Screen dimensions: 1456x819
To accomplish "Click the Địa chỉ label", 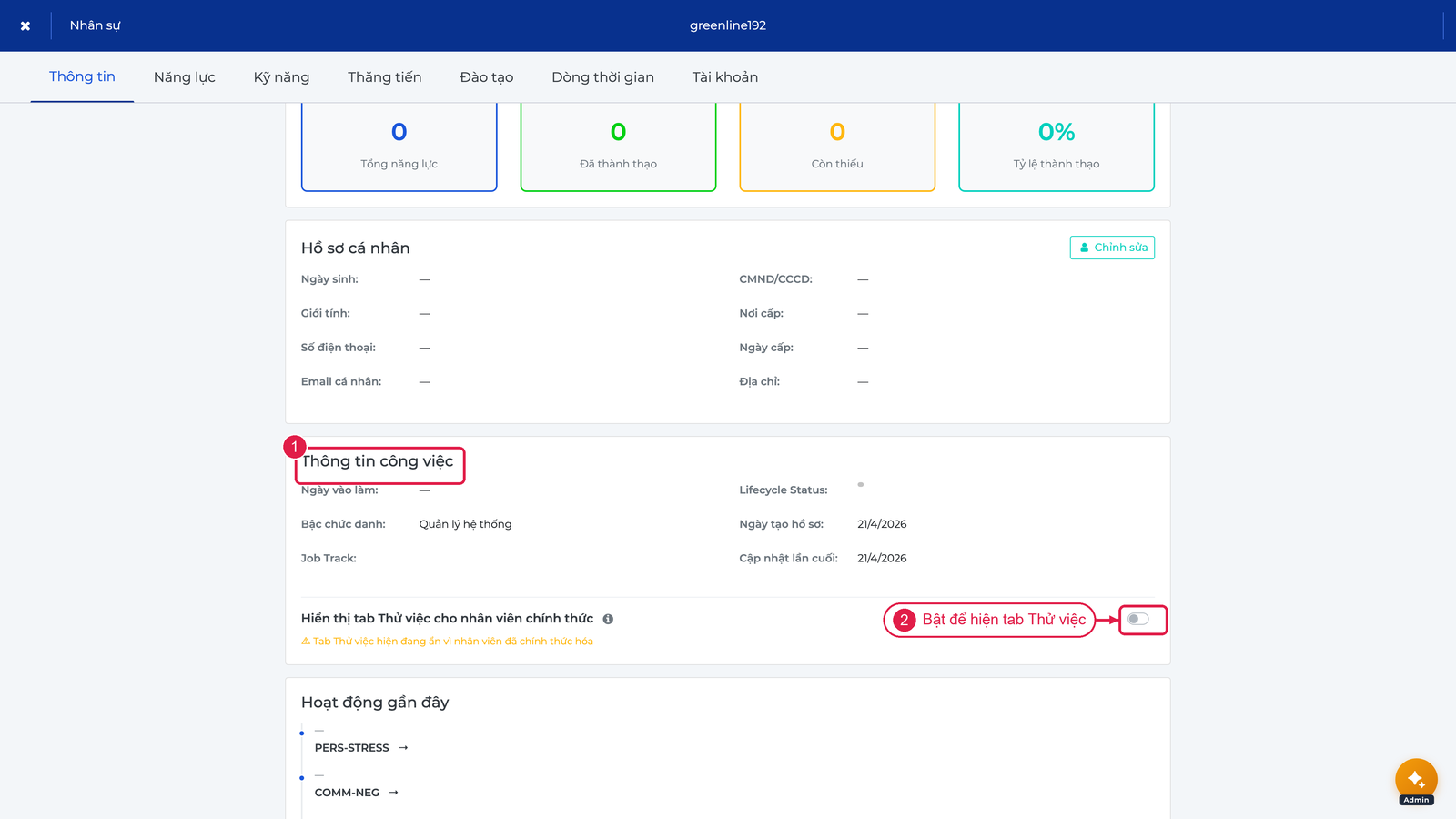I will pos(759,382).
